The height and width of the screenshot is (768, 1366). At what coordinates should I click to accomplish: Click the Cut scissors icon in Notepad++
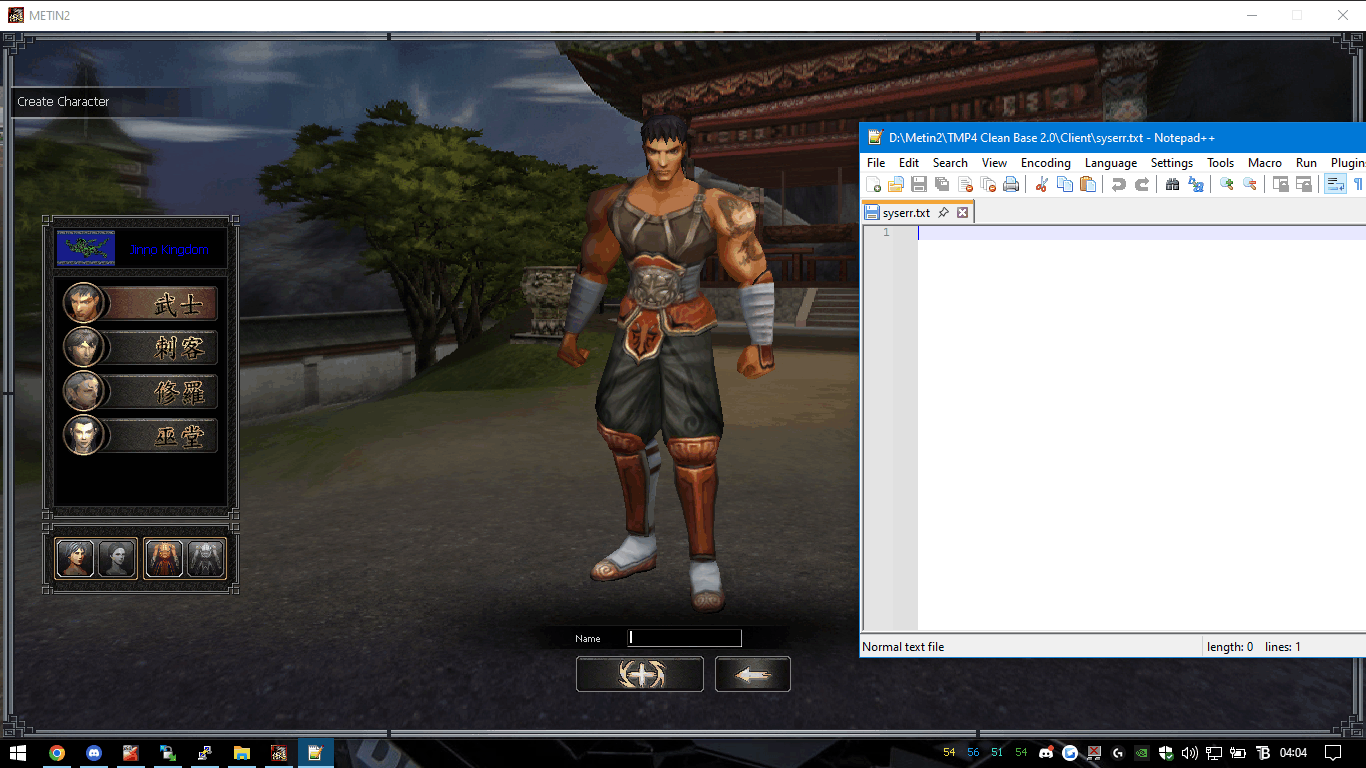click(x=1041, y=184)
